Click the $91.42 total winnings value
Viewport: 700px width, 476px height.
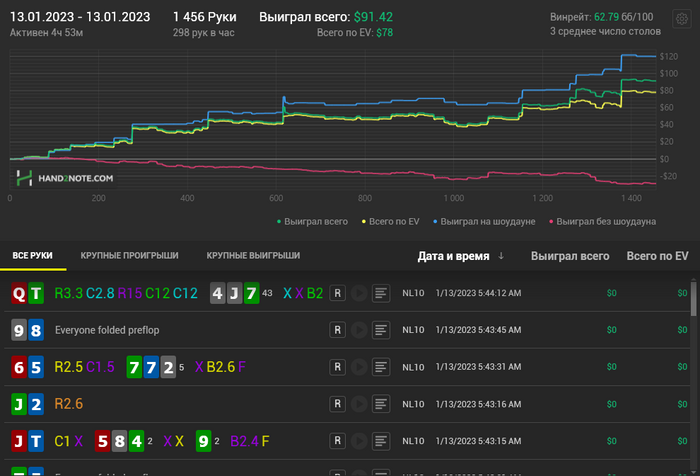click(x=373, y=17)
